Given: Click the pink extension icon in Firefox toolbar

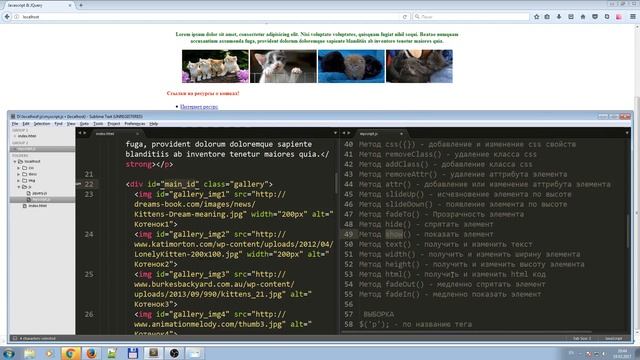Looking at the screenshot, I should pyautogui.click(x=619, y=17).
